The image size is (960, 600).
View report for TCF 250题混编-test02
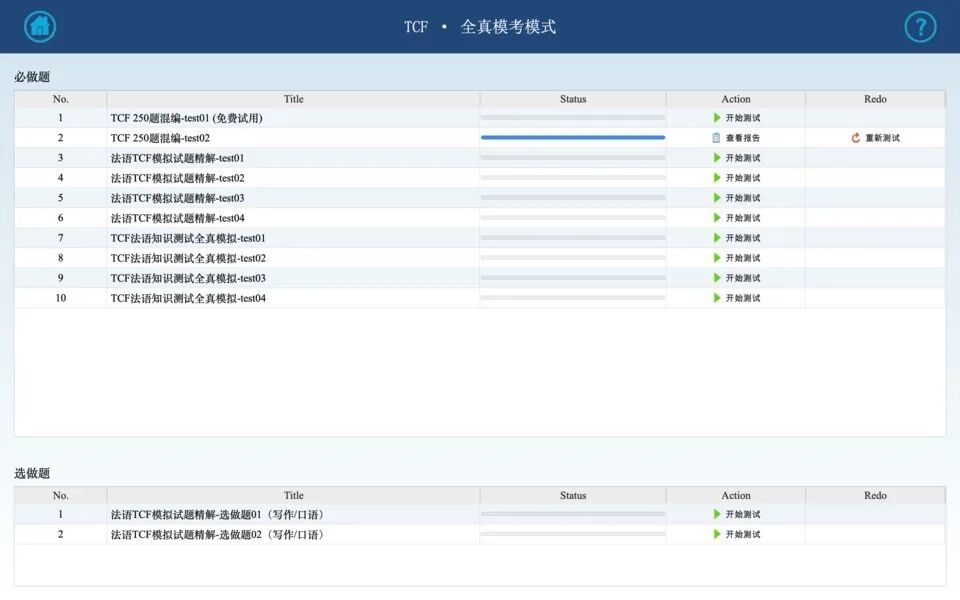tap(736, 138)
